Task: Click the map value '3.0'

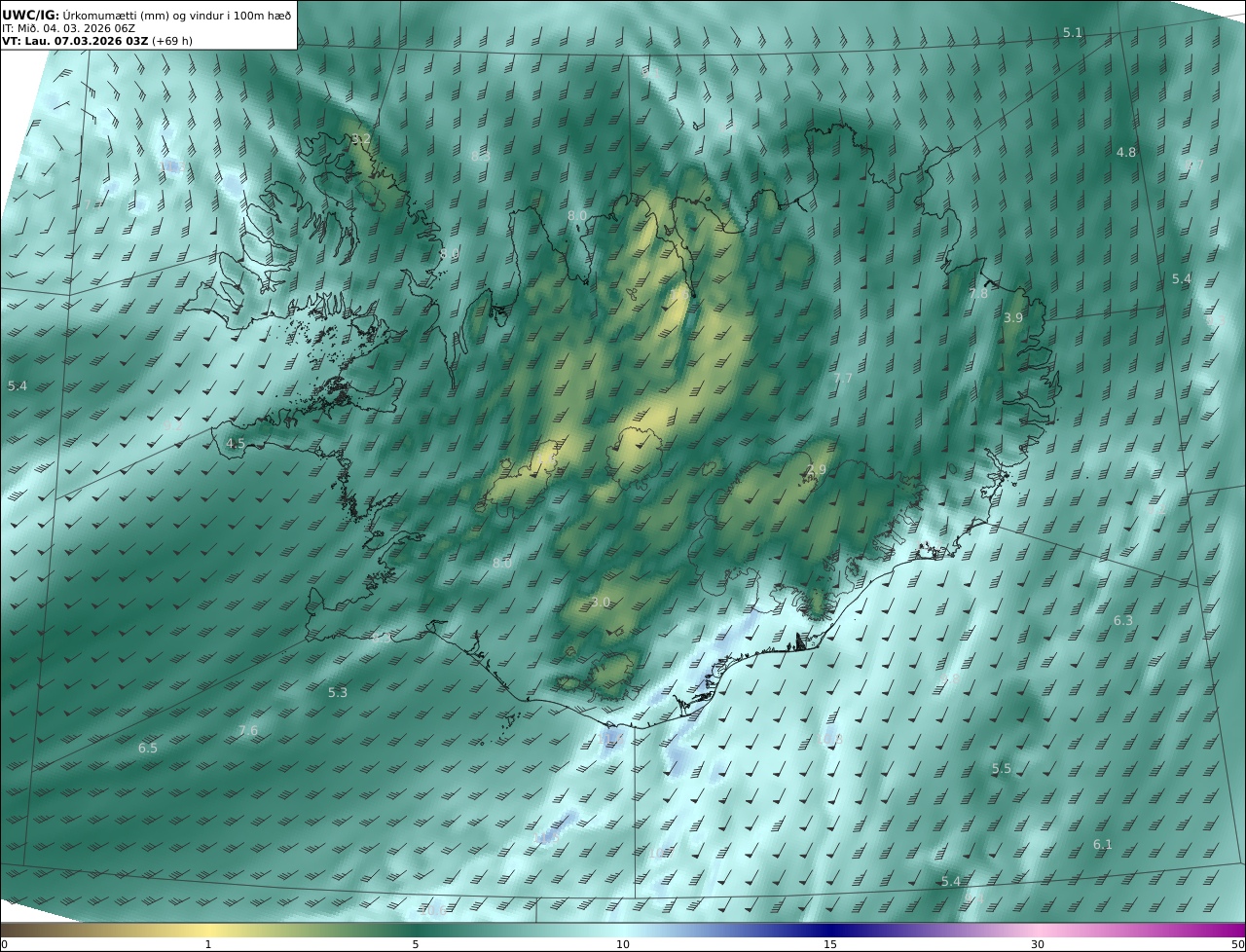Action: coord(601,604)
